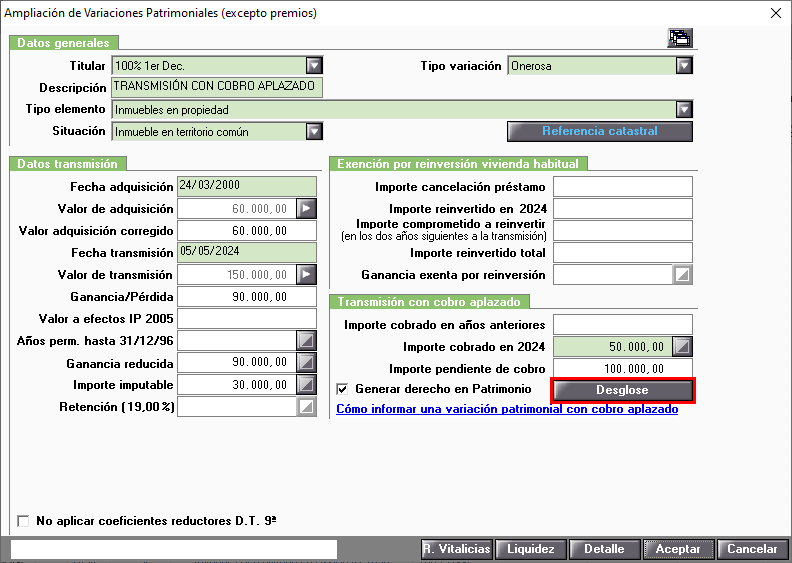Check No aplicar coeficientes reductores D.T. 9ª

23,521
